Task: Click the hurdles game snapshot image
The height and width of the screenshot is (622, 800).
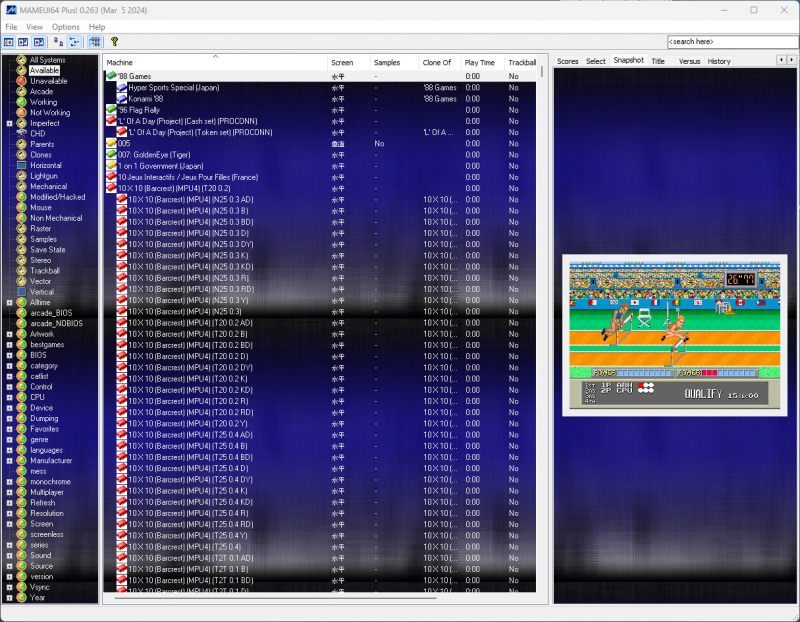Action: [x=674, y=335]
